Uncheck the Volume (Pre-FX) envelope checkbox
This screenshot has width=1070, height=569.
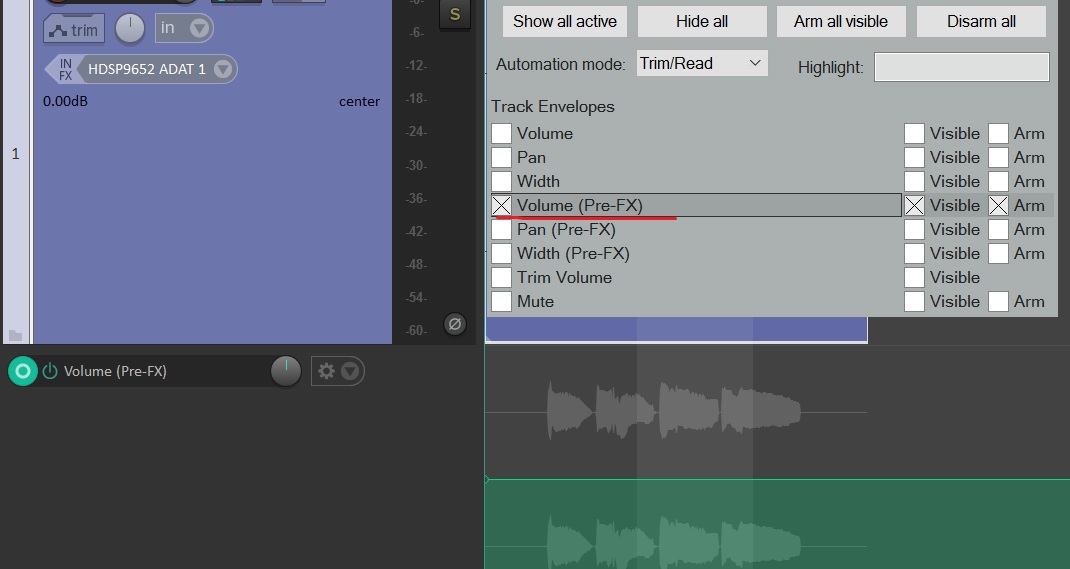(x=502, y=205)
